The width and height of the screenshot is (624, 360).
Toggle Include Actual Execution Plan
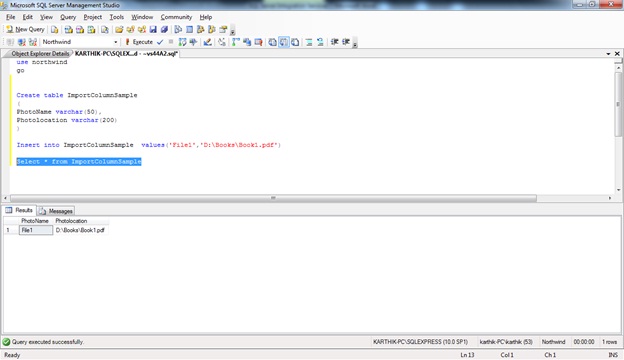[x=236, y=42]
